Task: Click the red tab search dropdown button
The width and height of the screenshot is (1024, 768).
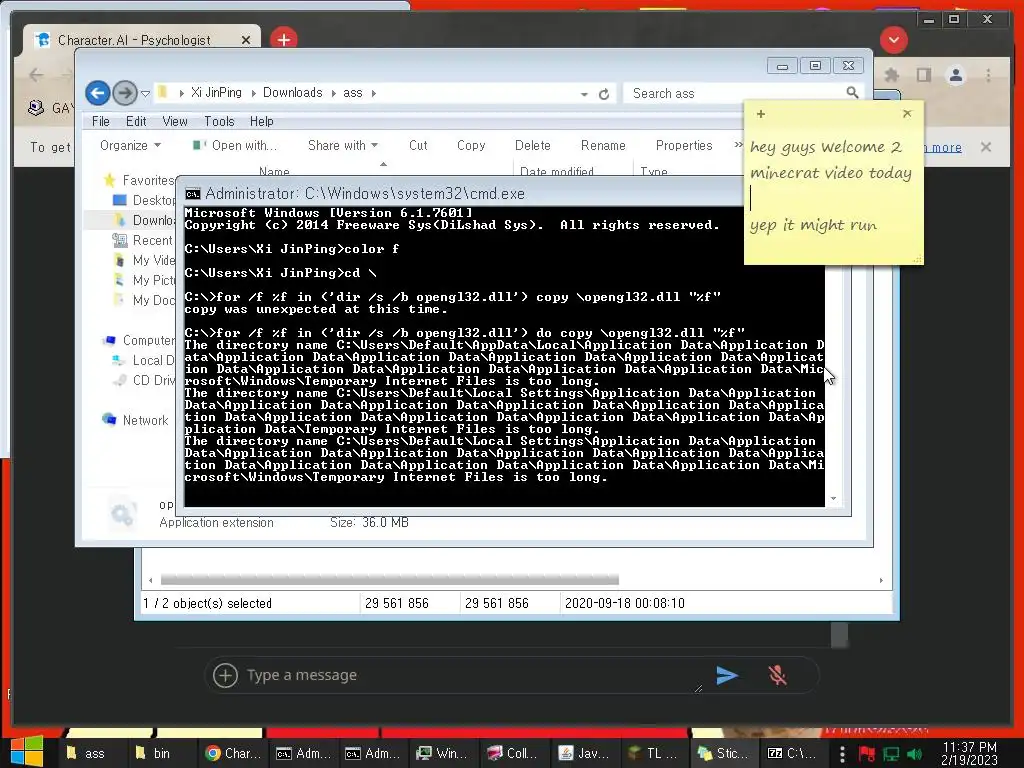Action: tap(893, 40)
